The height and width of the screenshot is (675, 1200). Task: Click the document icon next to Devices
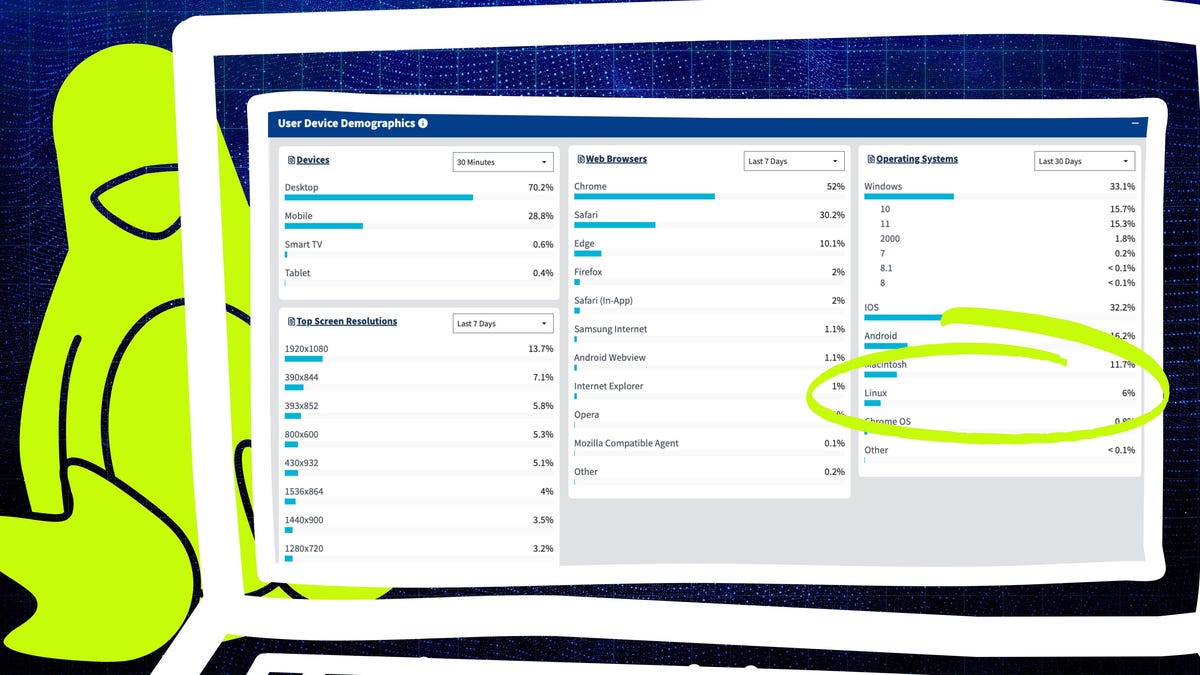coord(291,160)
